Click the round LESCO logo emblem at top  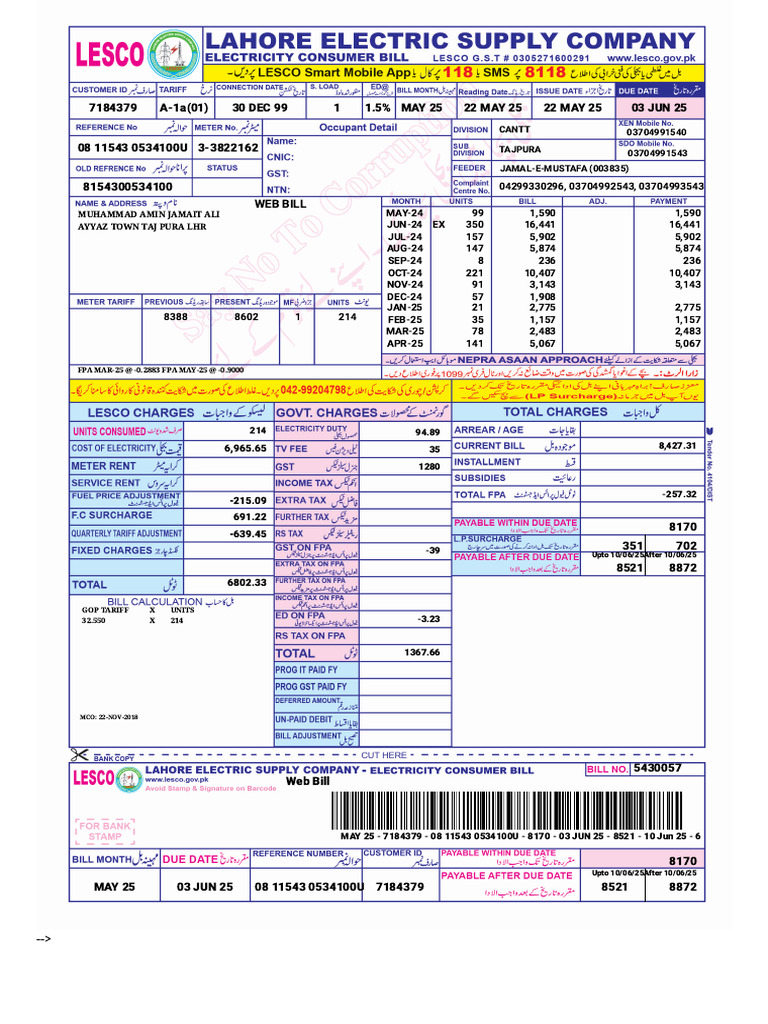[x=173, y=55]
